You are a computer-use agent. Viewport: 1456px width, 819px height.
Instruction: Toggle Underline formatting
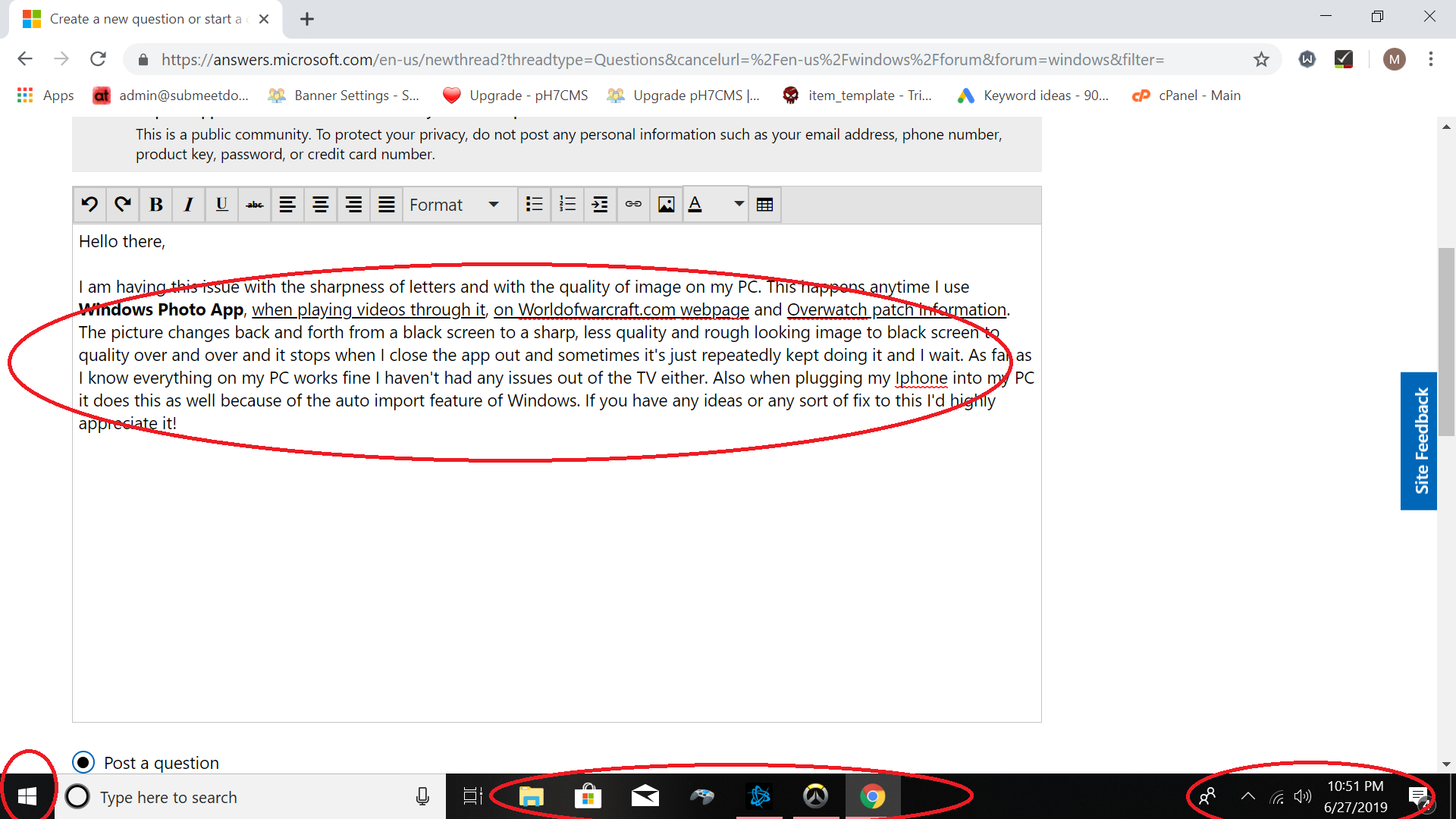click(x=221, y=204)
